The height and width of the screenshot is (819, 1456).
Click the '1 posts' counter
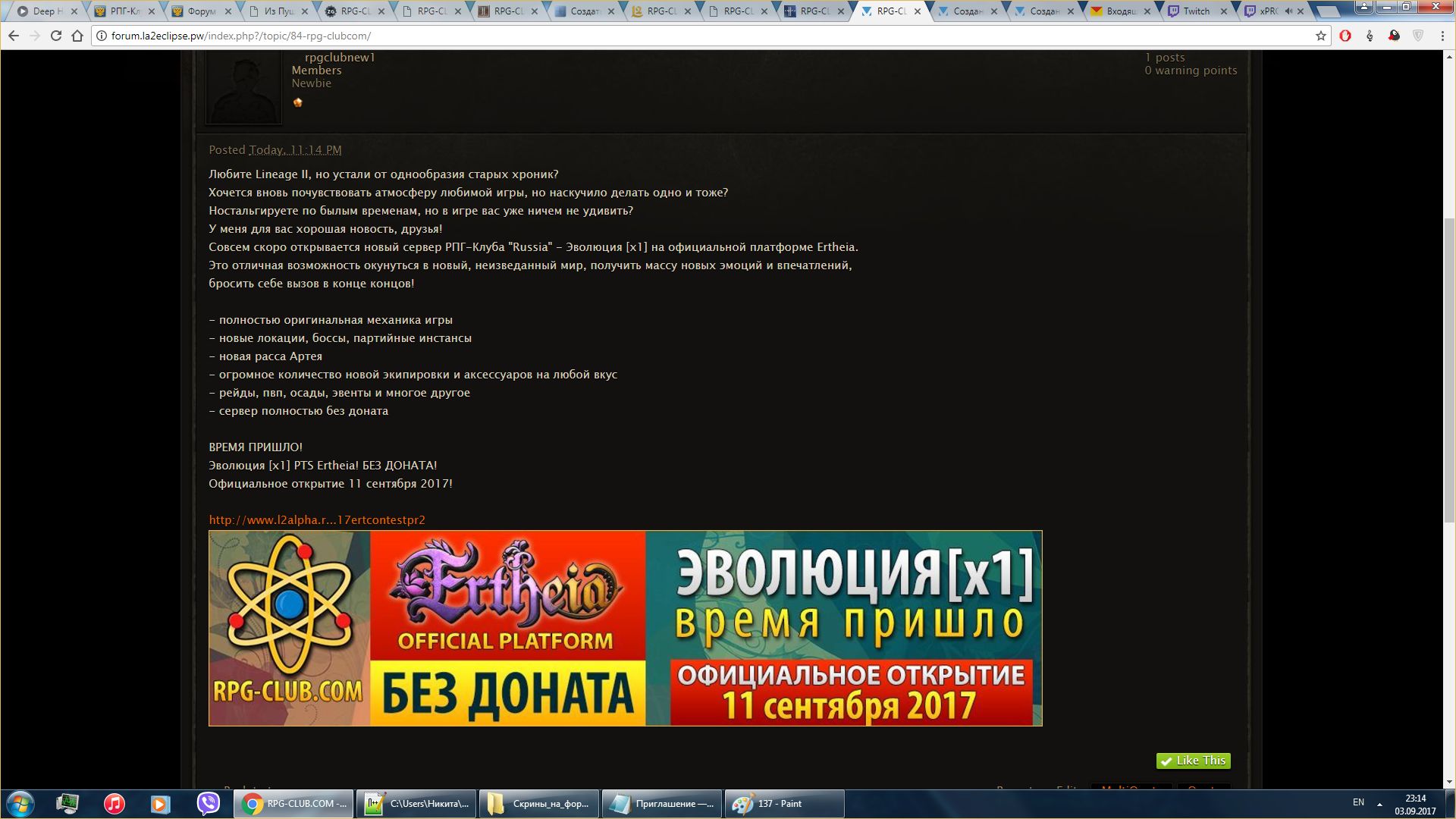point(1165,58)
